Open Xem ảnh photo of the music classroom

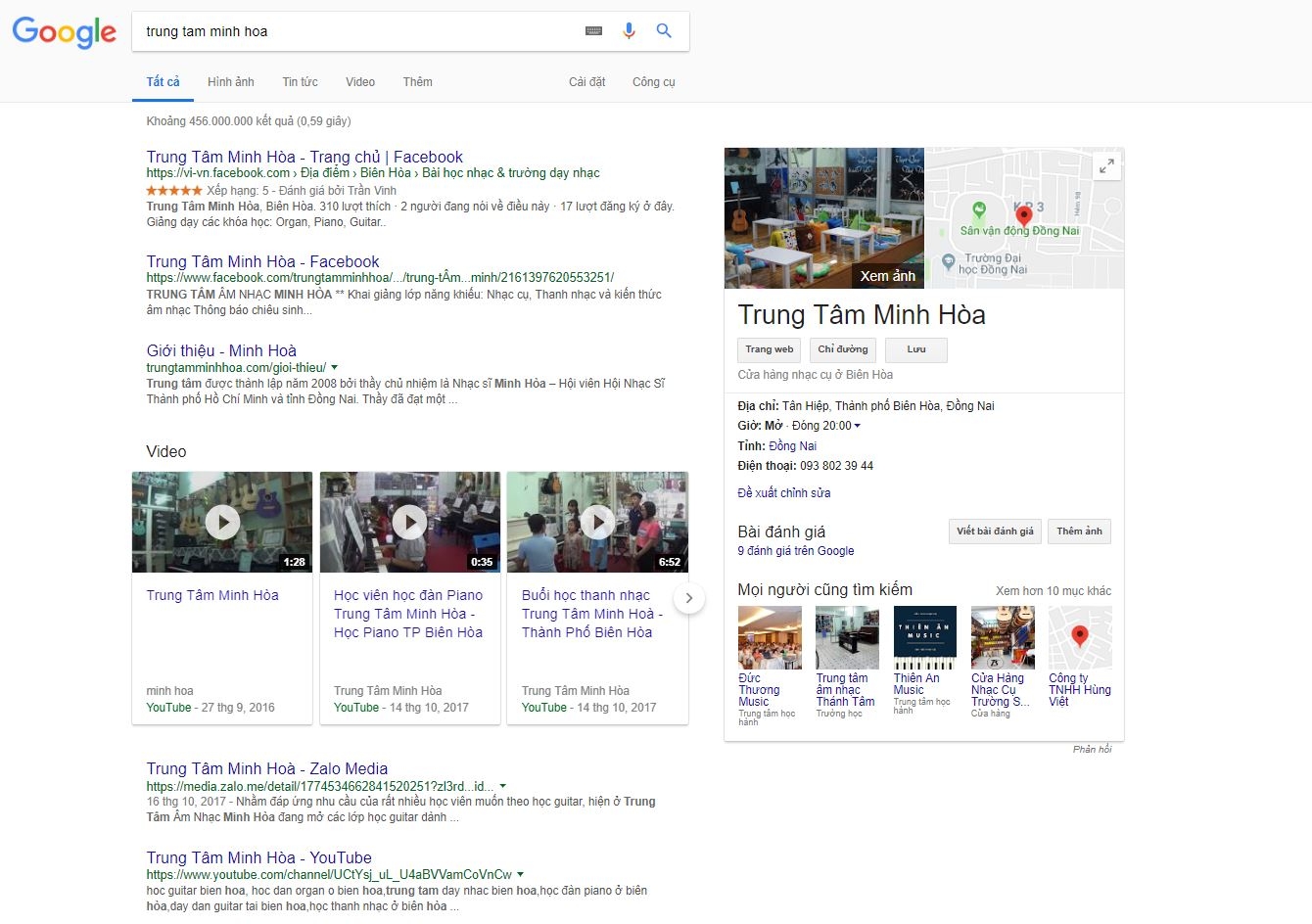[x=823, y=218]
